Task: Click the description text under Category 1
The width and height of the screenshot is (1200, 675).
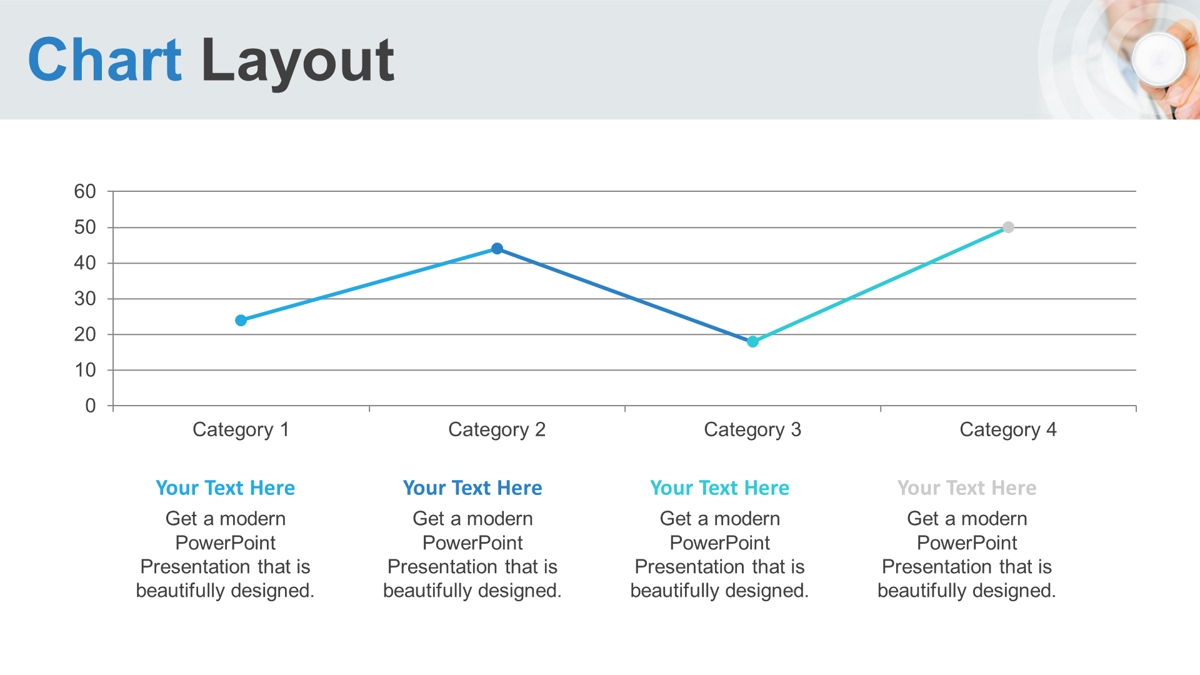Action: (225, 555)
